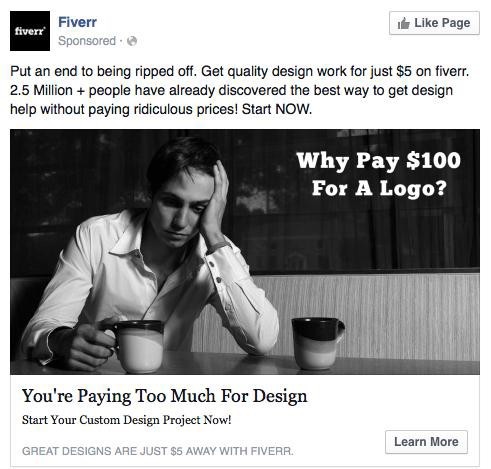This screenshot has width=491, height=469.
Task: Click the Learn More button
Action: (426, 442)
